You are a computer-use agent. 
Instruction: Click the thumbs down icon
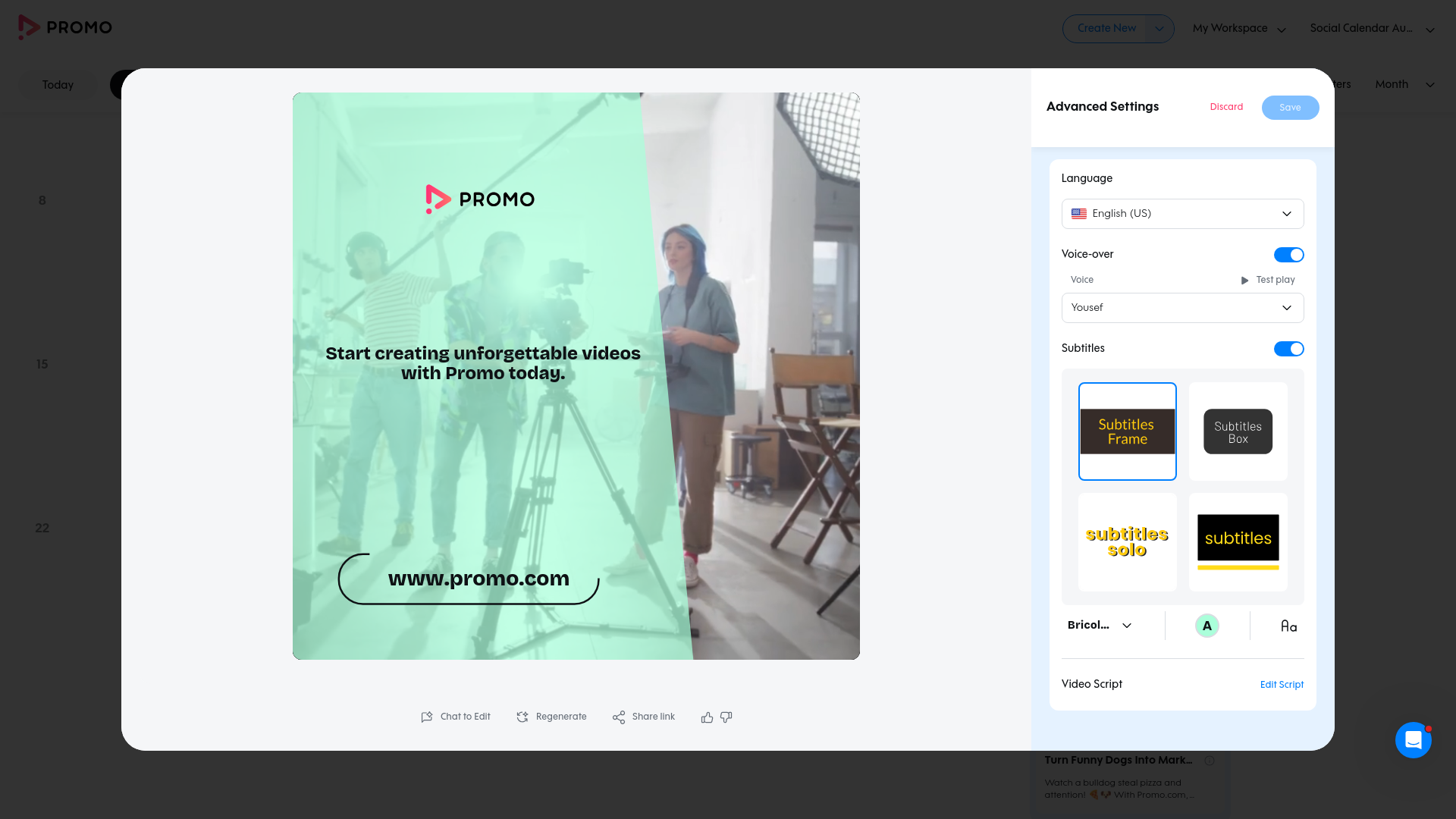coord(726,717)
